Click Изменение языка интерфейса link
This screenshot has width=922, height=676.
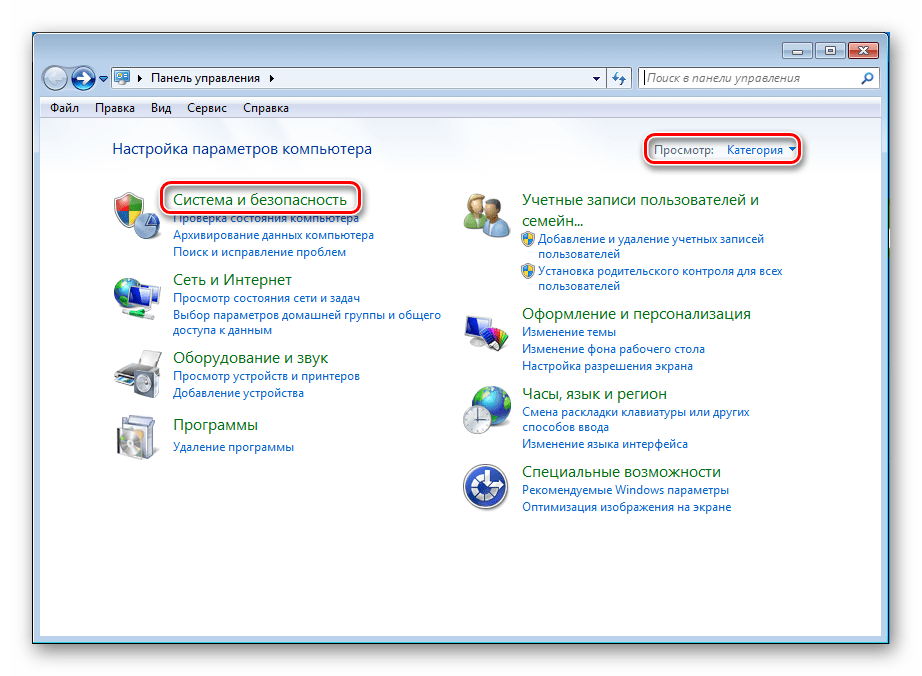(605, 444)
